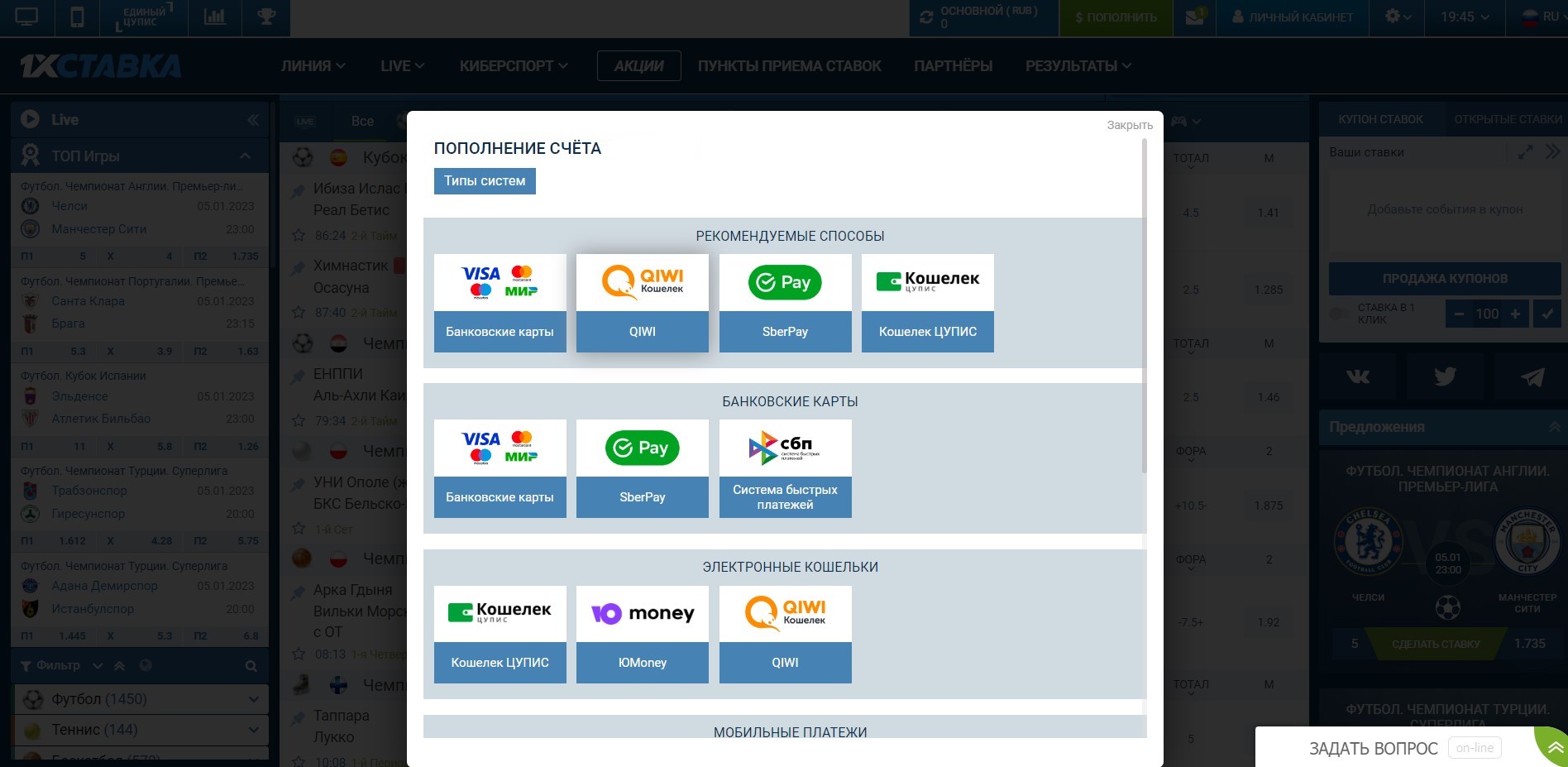Decrease one-click stake with minus

[1459, 314]
